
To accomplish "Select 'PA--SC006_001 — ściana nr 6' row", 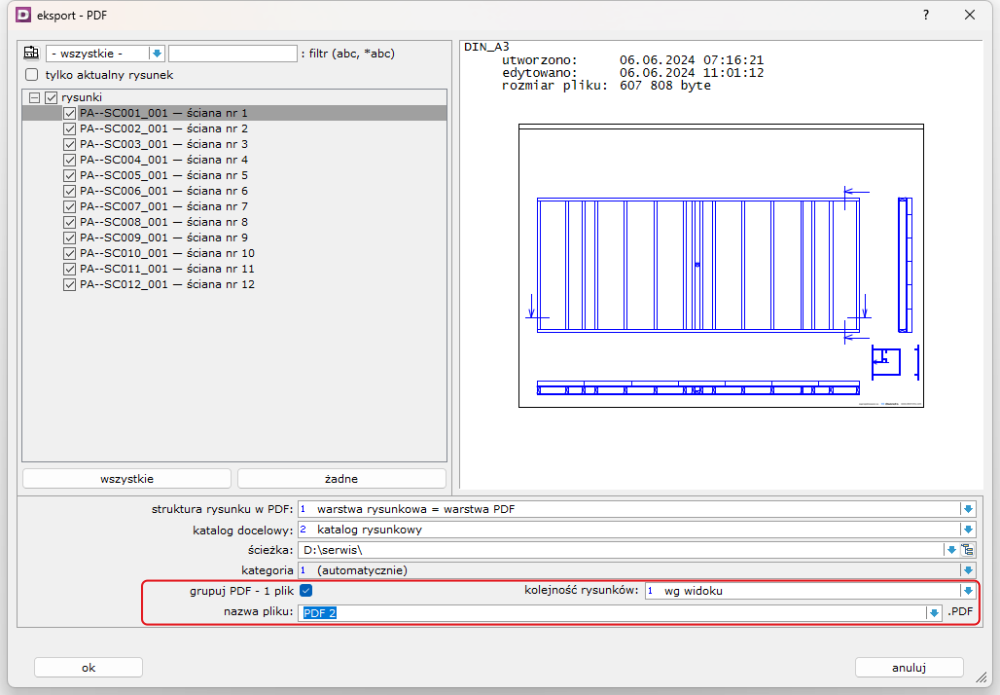I will point(235,191).
